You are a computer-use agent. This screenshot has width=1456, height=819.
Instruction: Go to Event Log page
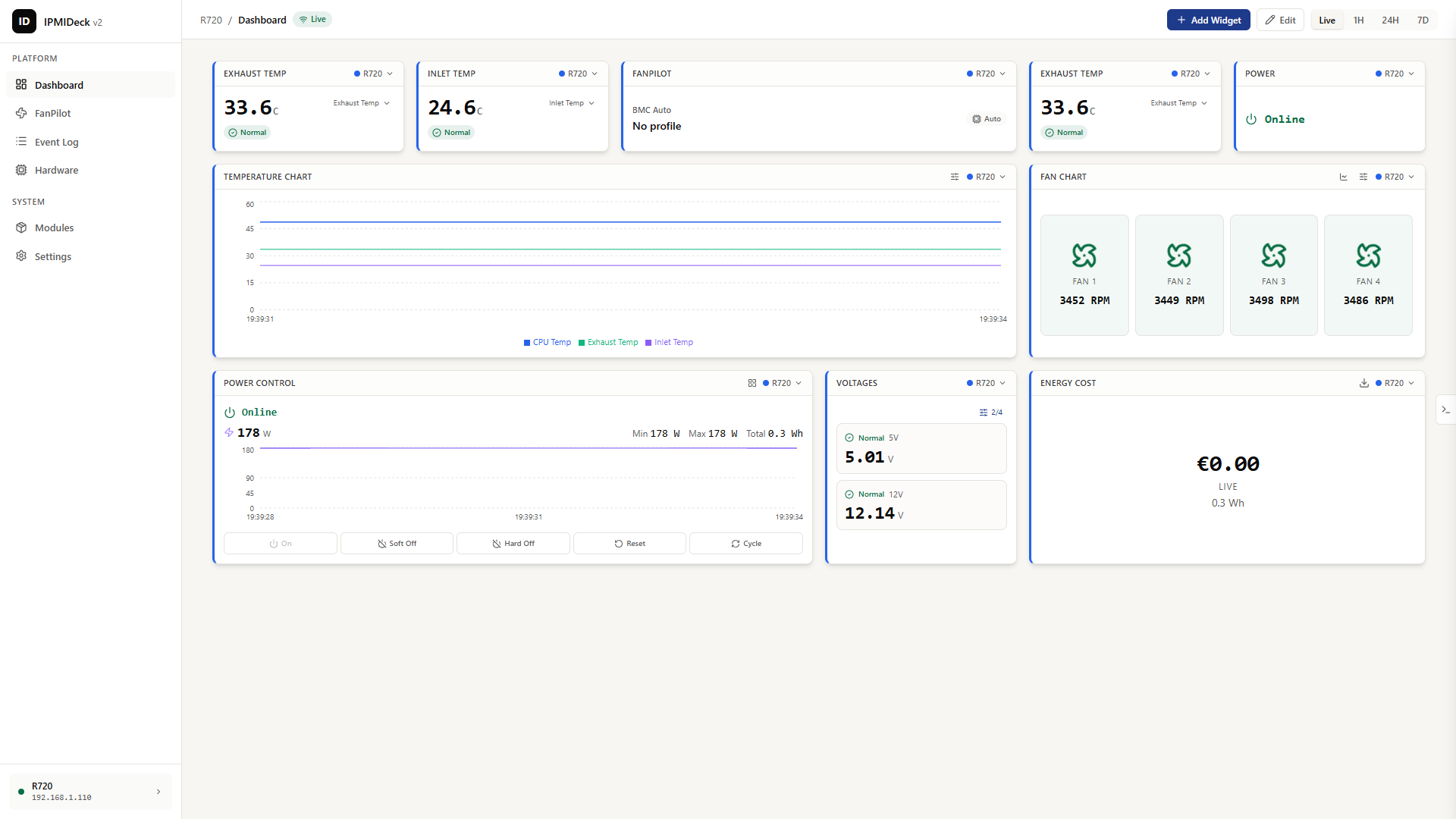click(x=90, y=142)
